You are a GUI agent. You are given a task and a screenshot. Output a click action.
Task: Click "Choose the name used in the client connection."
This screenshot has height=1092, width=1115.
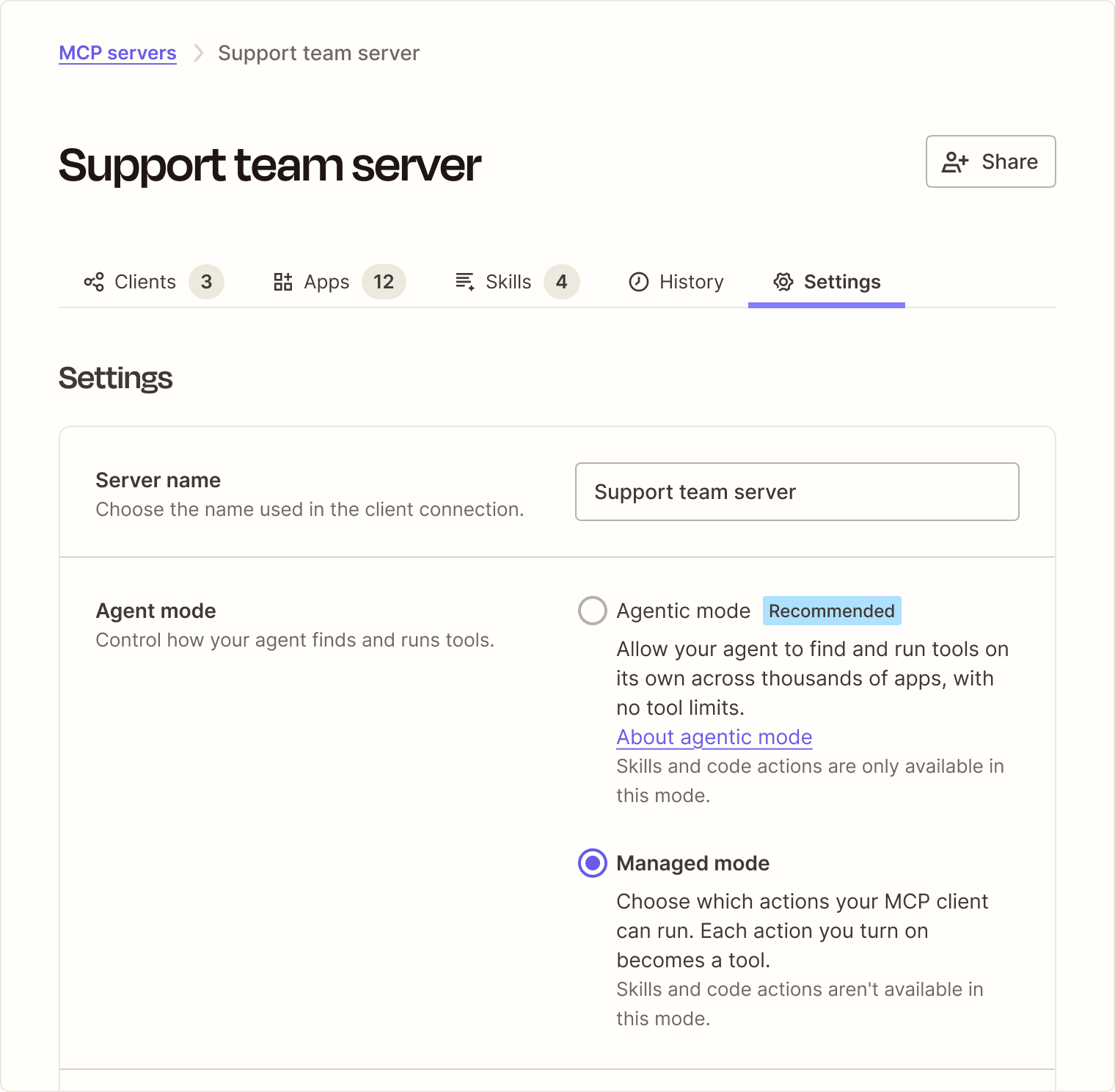(x=310, y=509)
